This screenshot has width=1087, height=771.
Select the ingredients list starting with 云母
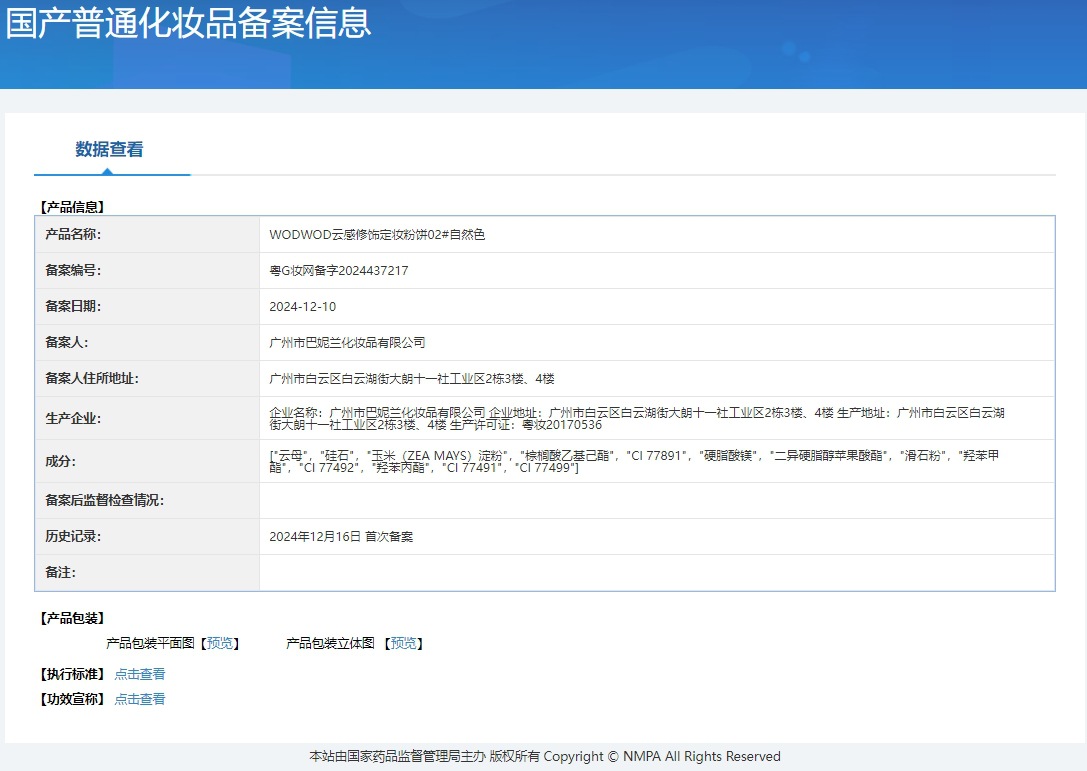point(634,462)
